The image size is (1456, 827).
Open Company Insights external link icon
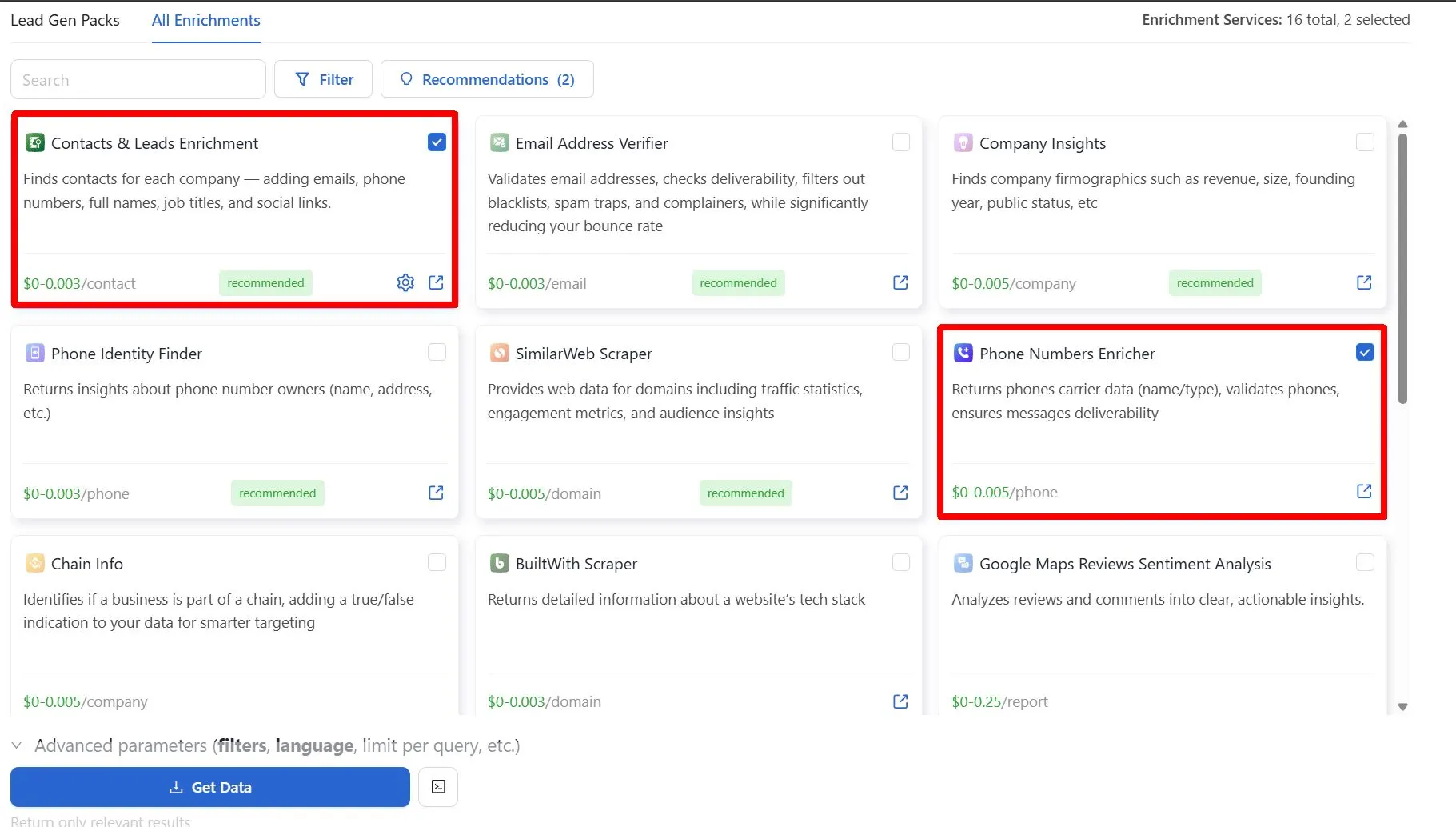1364,282
